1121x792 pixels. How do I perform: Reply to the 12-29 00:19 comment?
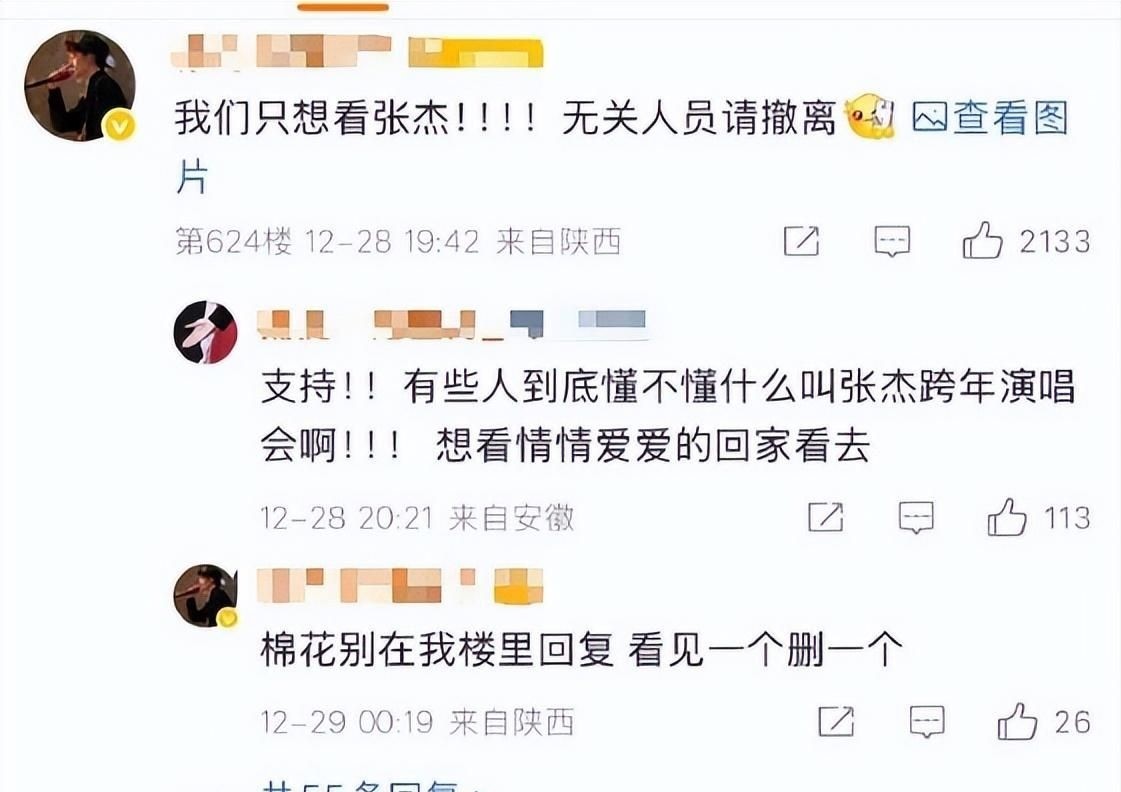[x=927, y=722]
